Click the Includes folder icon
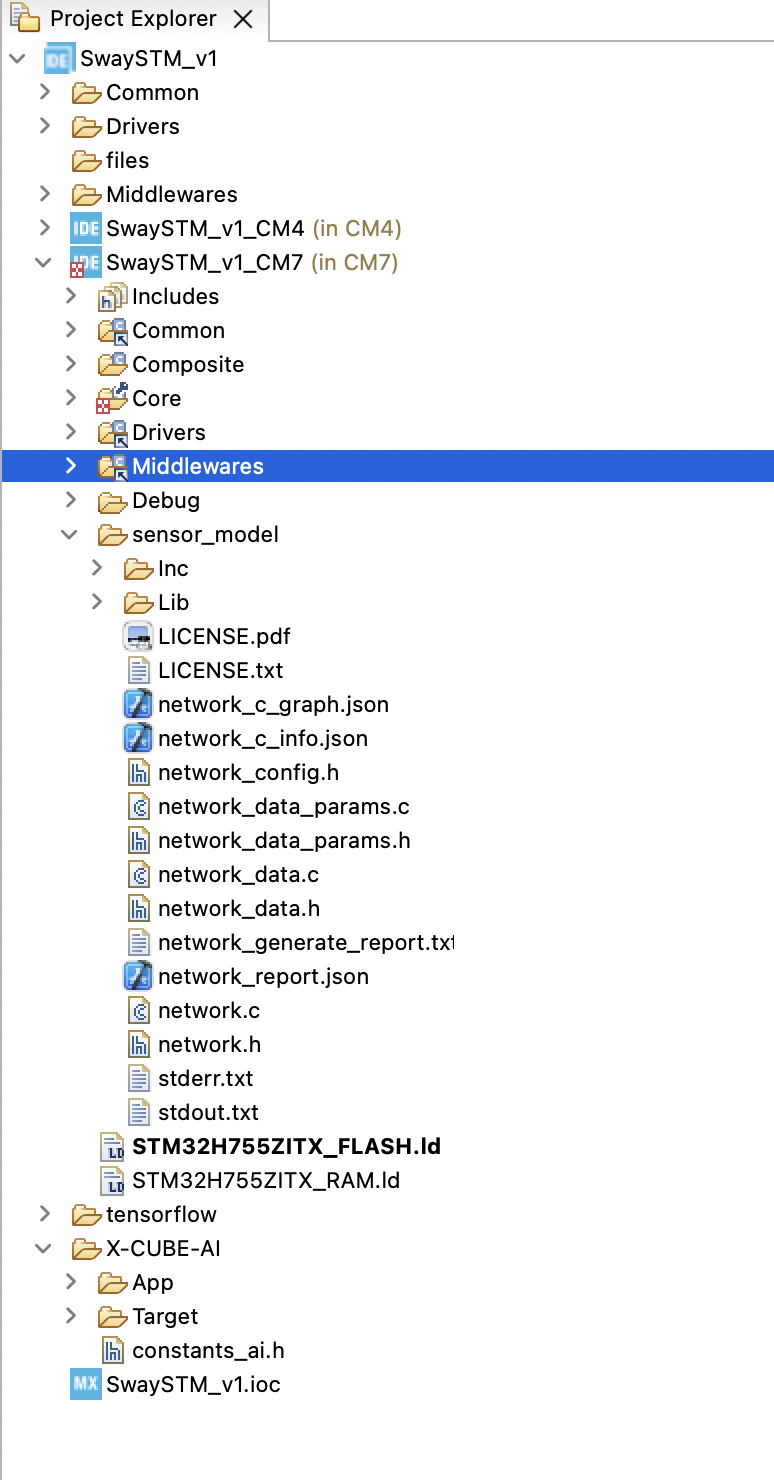Screen dimensions: 774x1480 112,296
